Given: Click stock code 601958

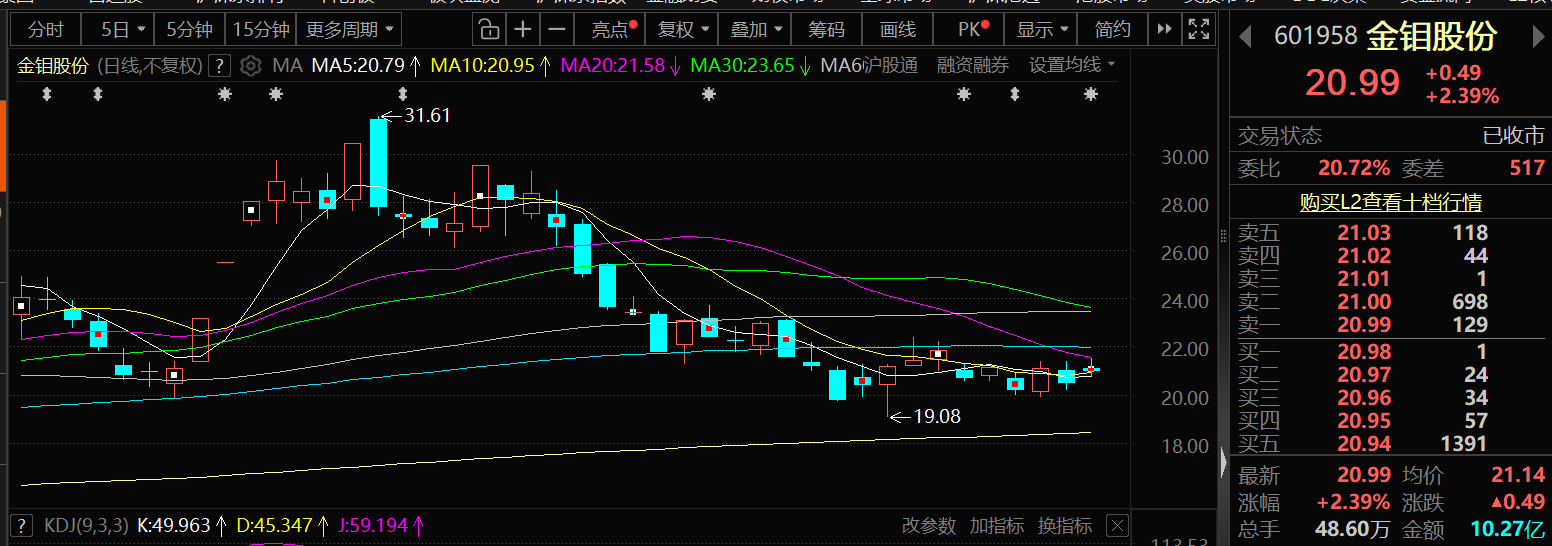Looking at the screenshot, I should 1315,38.
